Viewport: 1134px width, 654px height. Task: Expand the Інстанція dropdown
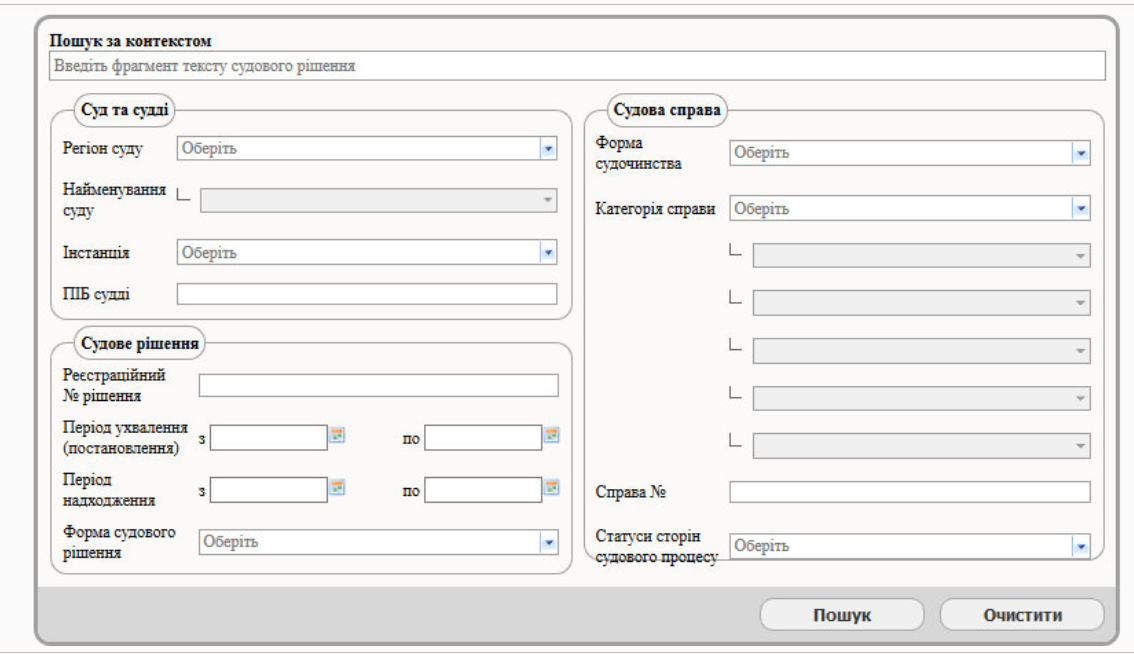(x=548, y=253)
